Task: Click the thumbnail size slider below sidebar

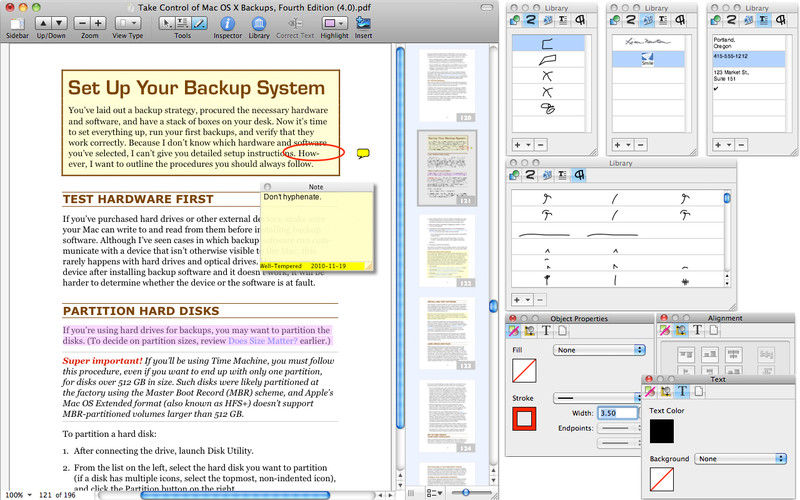Action: [465, 493]
